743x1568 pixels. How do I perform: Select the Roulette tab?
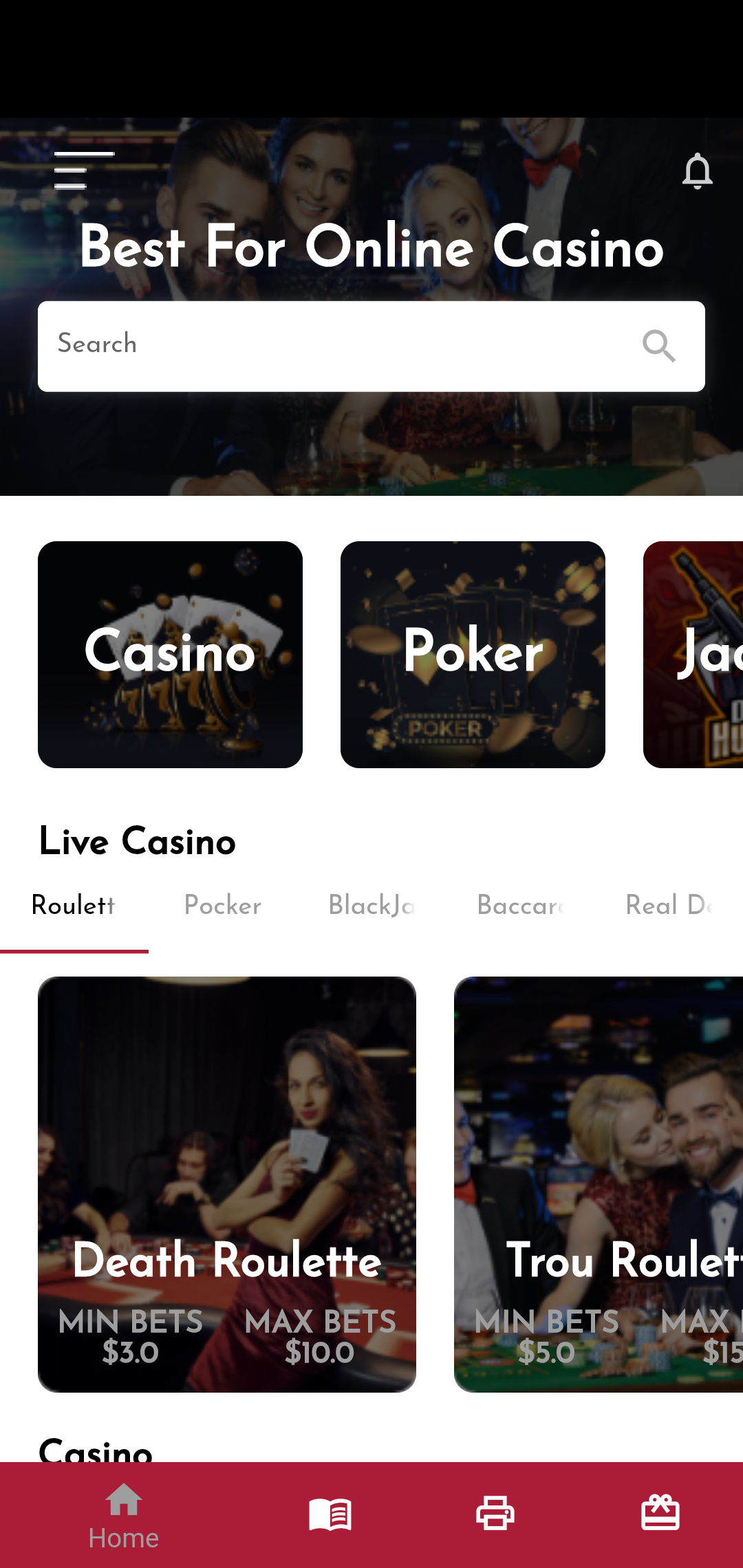tap(74, 906)
